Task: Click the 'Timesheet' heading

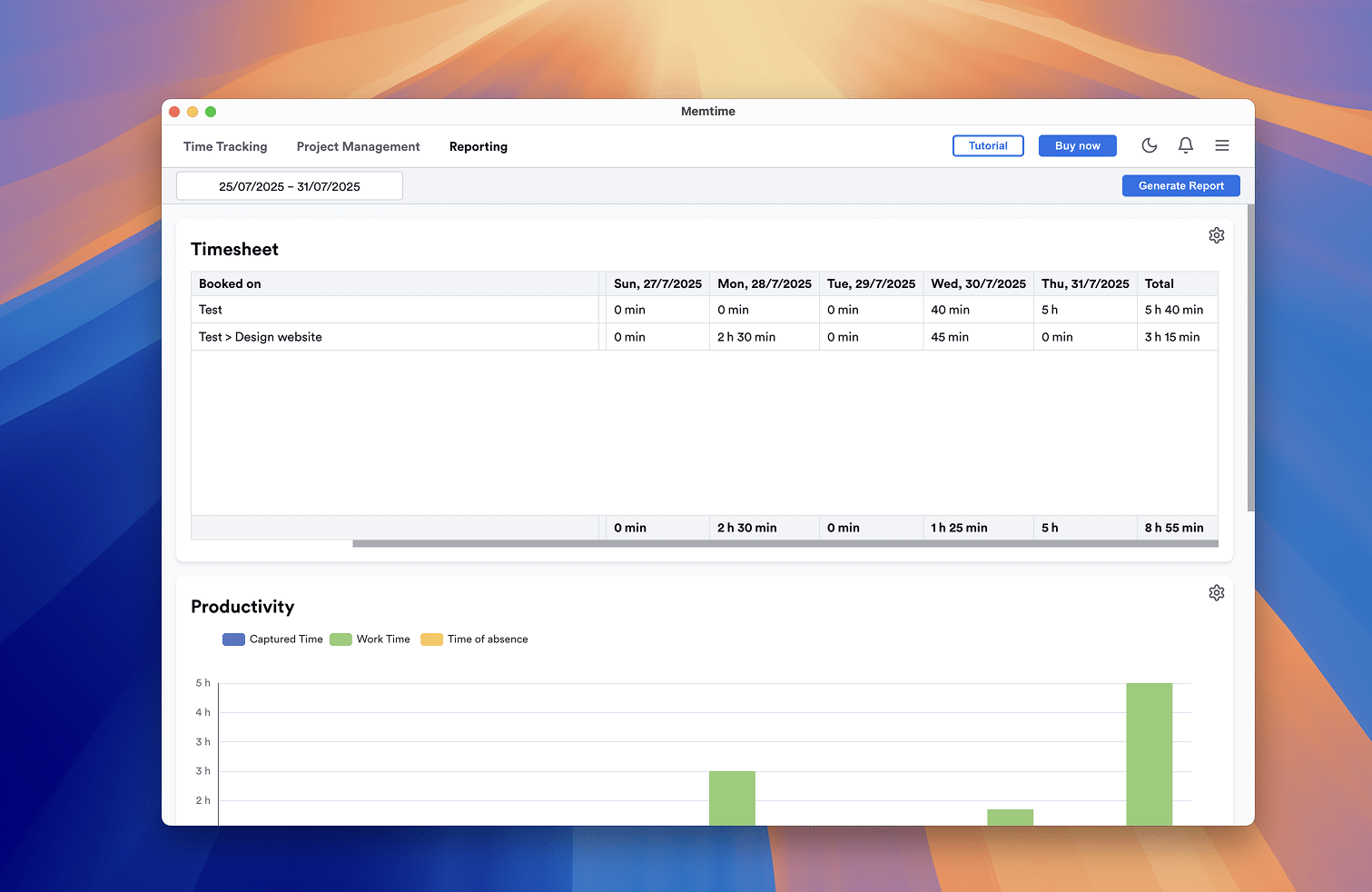Action: pyautogui.click(x=234, y=249)
